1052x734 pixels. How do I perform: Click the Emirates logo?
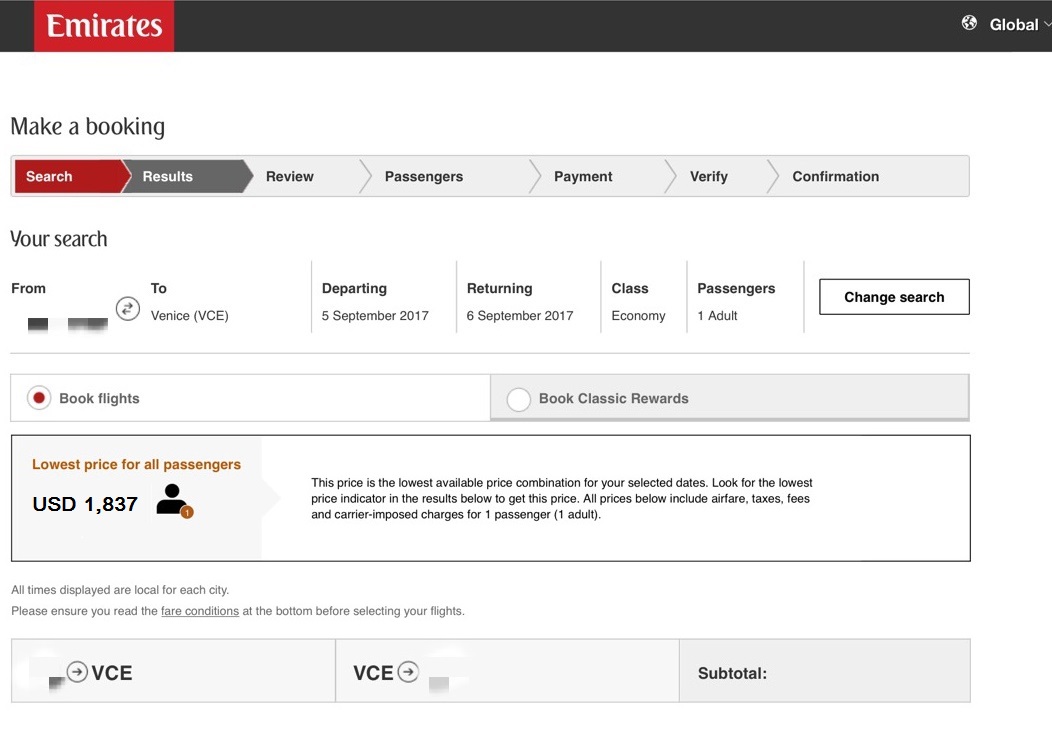[104, 26]
